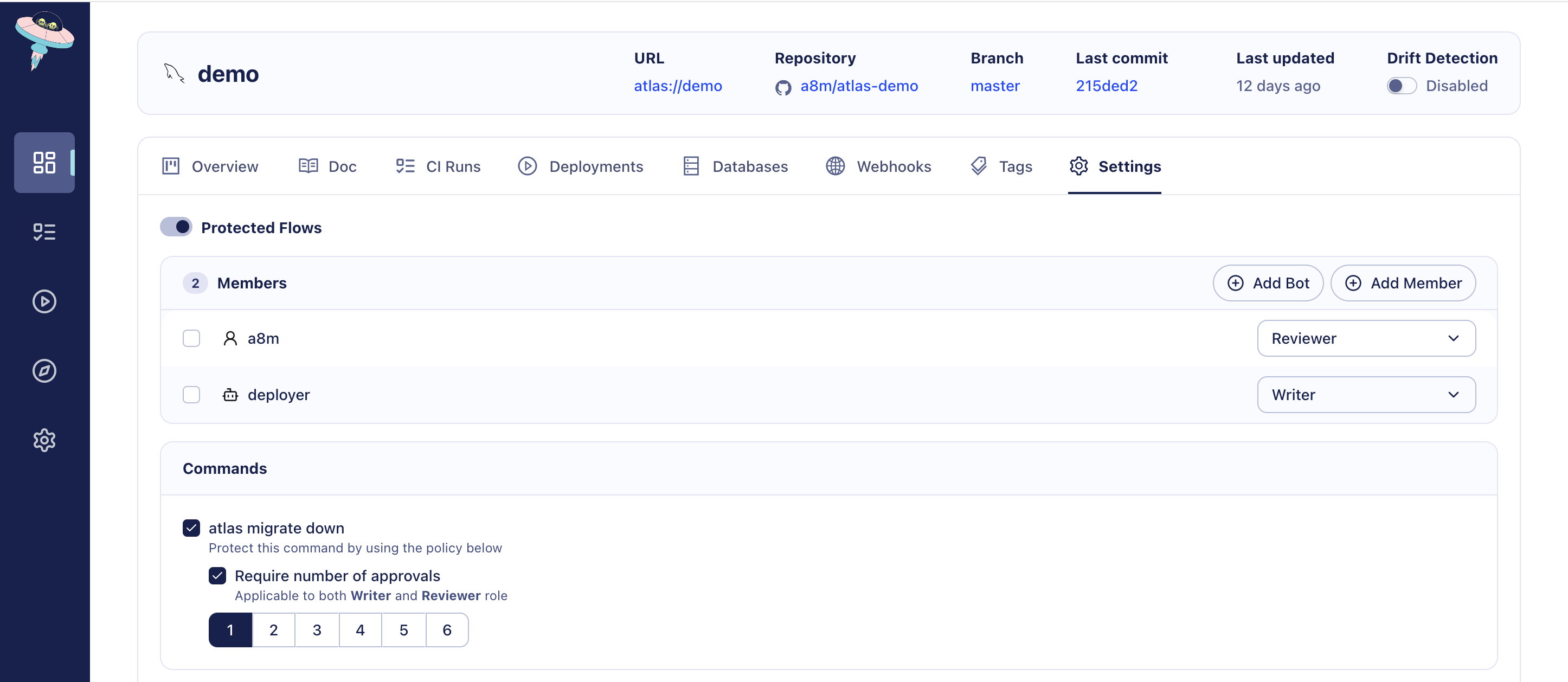Select the Settings tab label
This screenshot has width=1568, height=682.
click(1130, 166)
